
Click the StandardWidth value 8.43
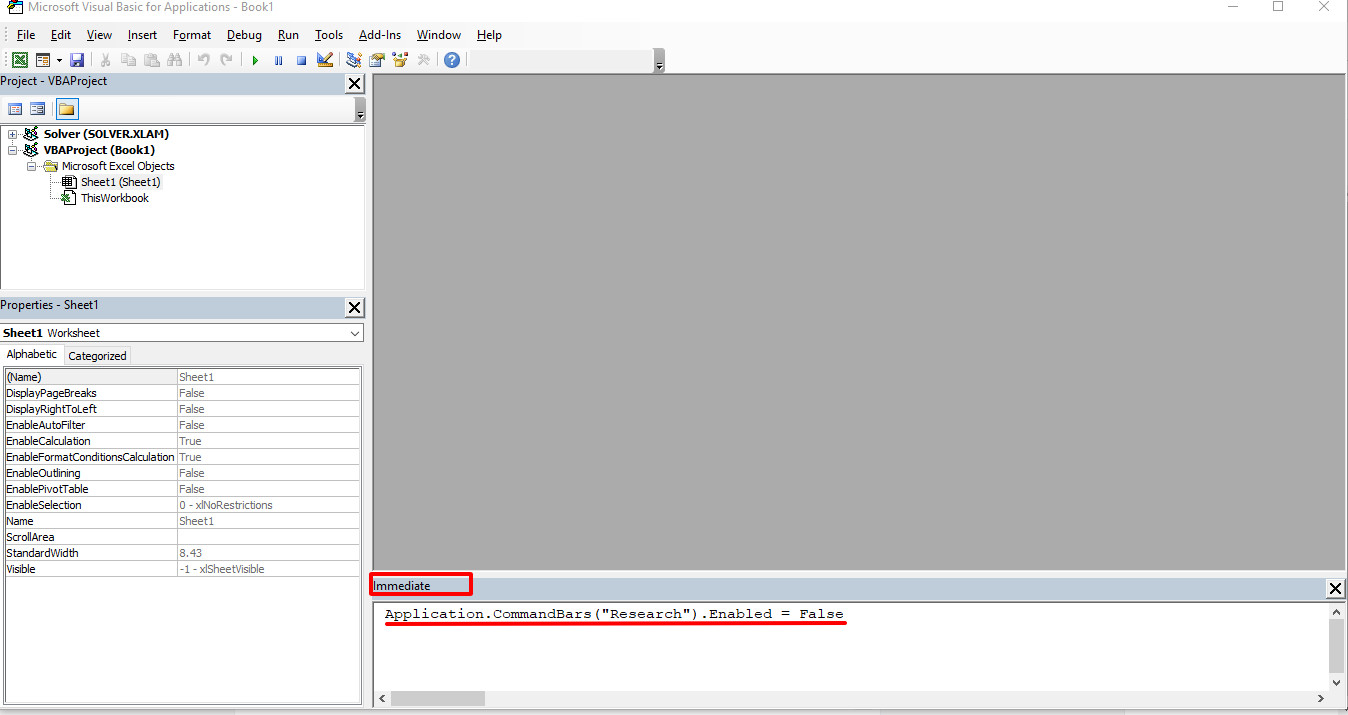pyautogui.click(x=268, y=553)
